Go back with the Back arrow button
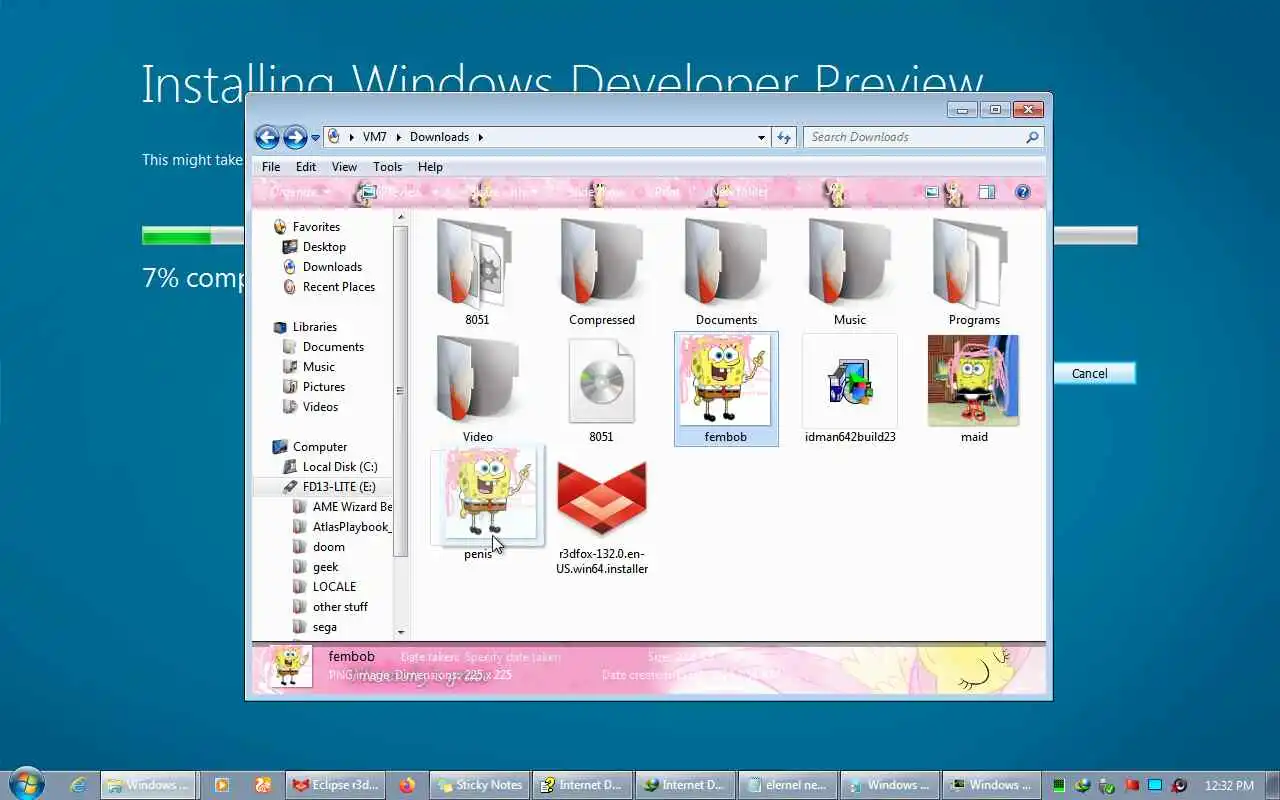 pyautogui.click(x=267, y=137)
